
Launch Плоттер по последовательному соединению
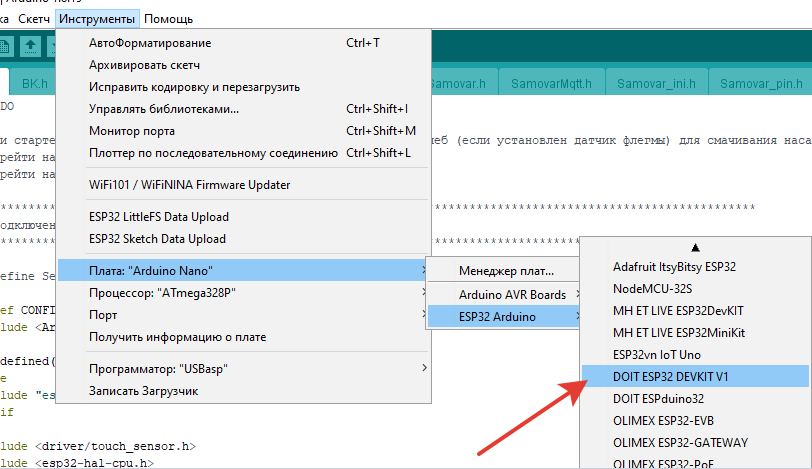(243, 153)
